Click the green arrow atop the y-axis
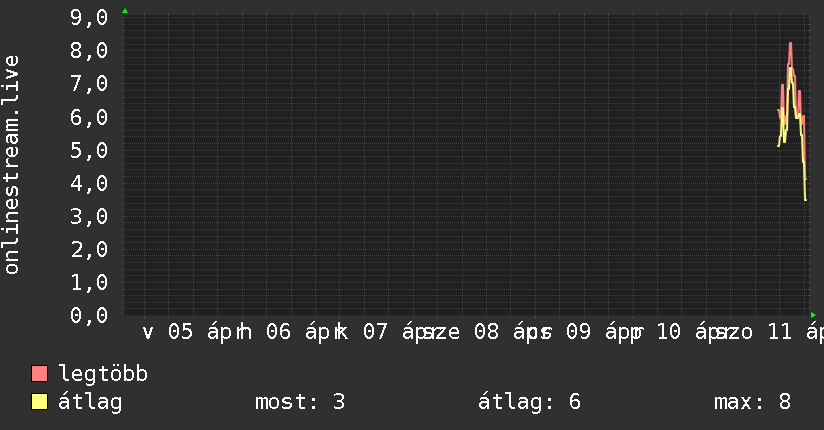The height and width of the screenshot is (430, 824). (125, 11)
